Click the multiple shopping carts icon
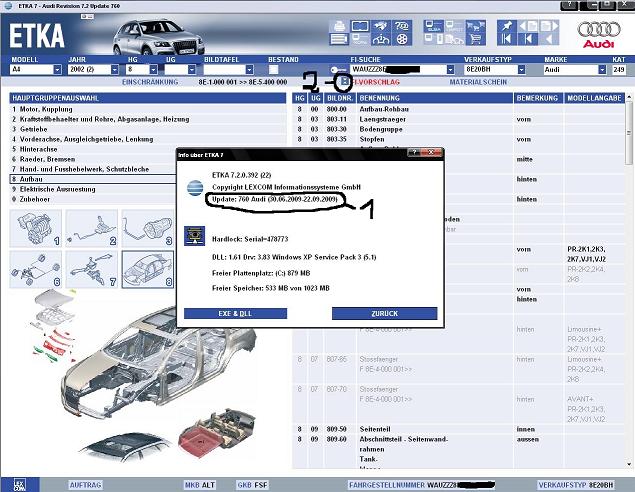Screen dimensions: 635x492 point(476,26)
